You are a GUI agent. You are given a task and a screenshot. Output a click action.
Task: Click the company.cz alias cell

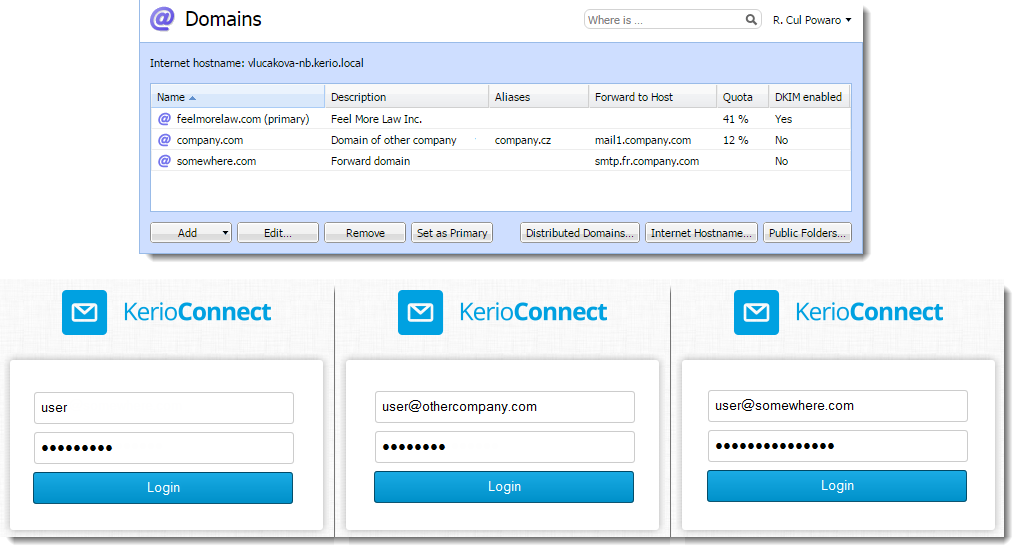point(522,140)
